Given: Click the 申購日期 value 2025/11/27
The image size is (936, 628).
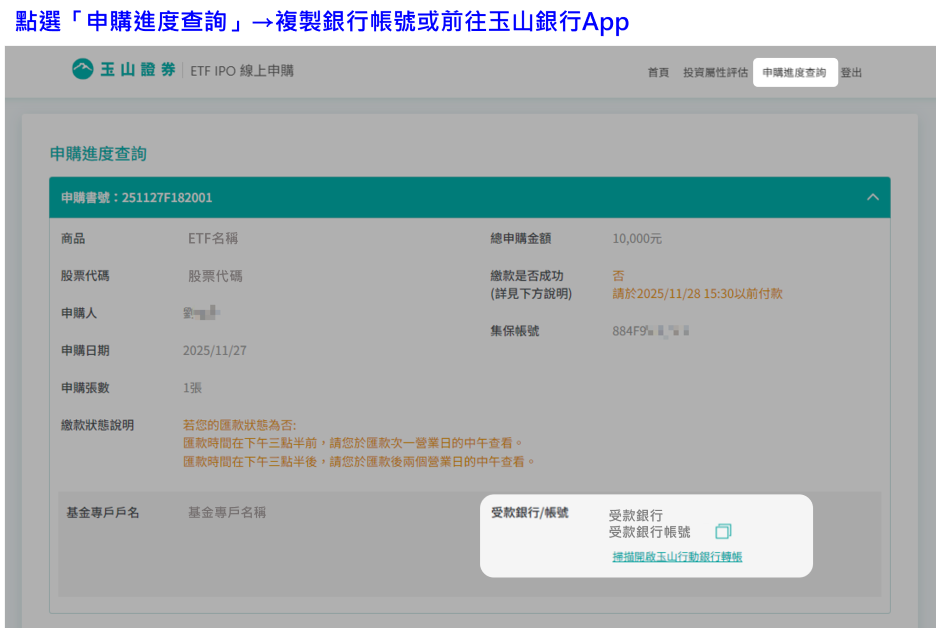Looking at the screenshot, I should tap(214, 351).
